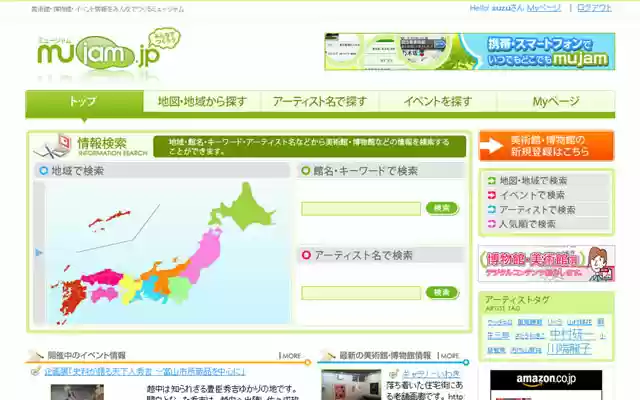The image size is (640, 400).
Task: Open 地図・地域から探す navigation tab
Action: (x=202, y=101)
